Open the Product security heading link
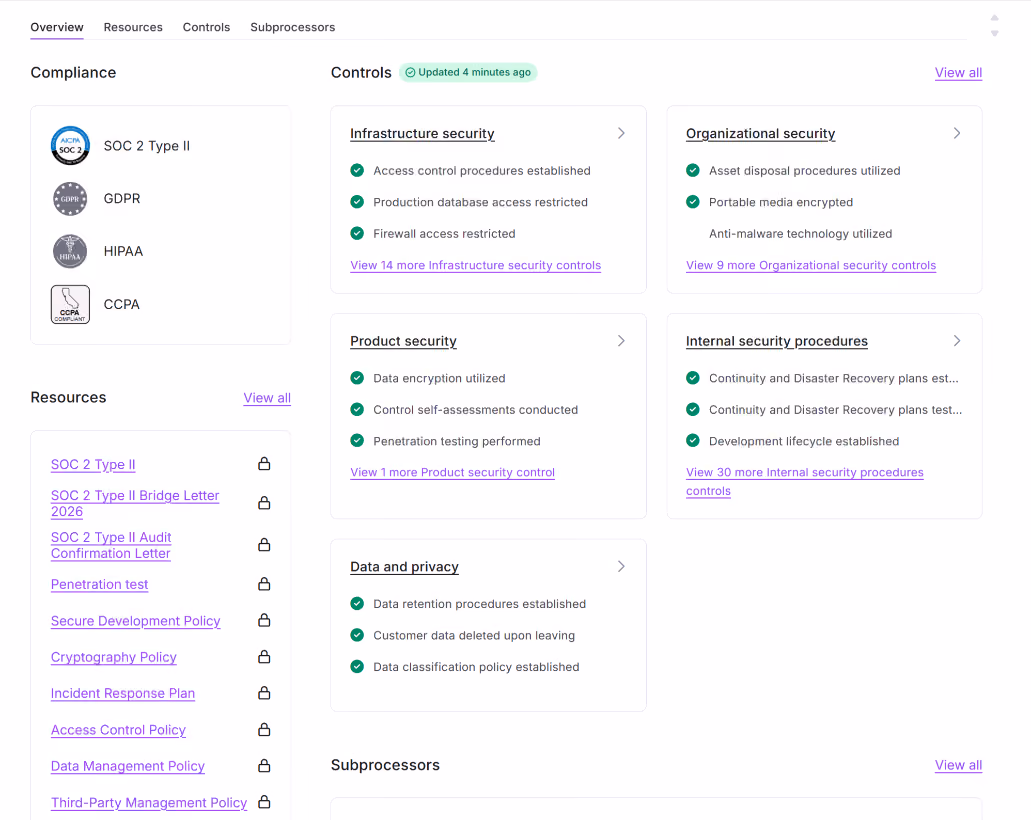 click(403, 341)
